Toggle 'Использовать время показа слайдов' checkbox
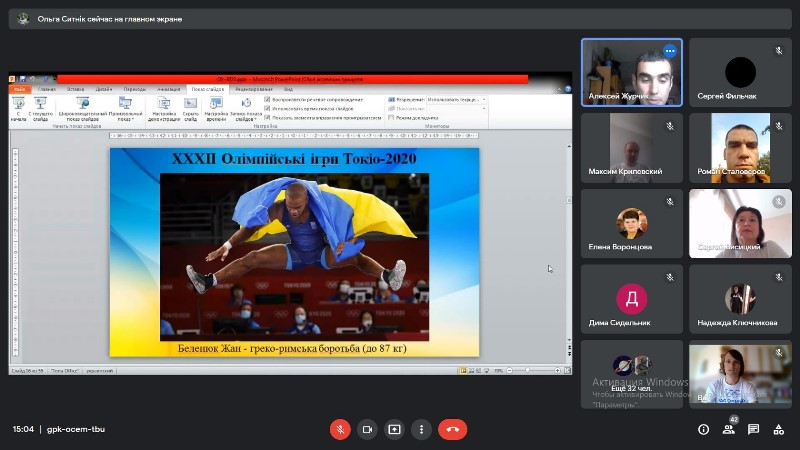The width and height of the screenshot is (800, 450). click(267, 108)
